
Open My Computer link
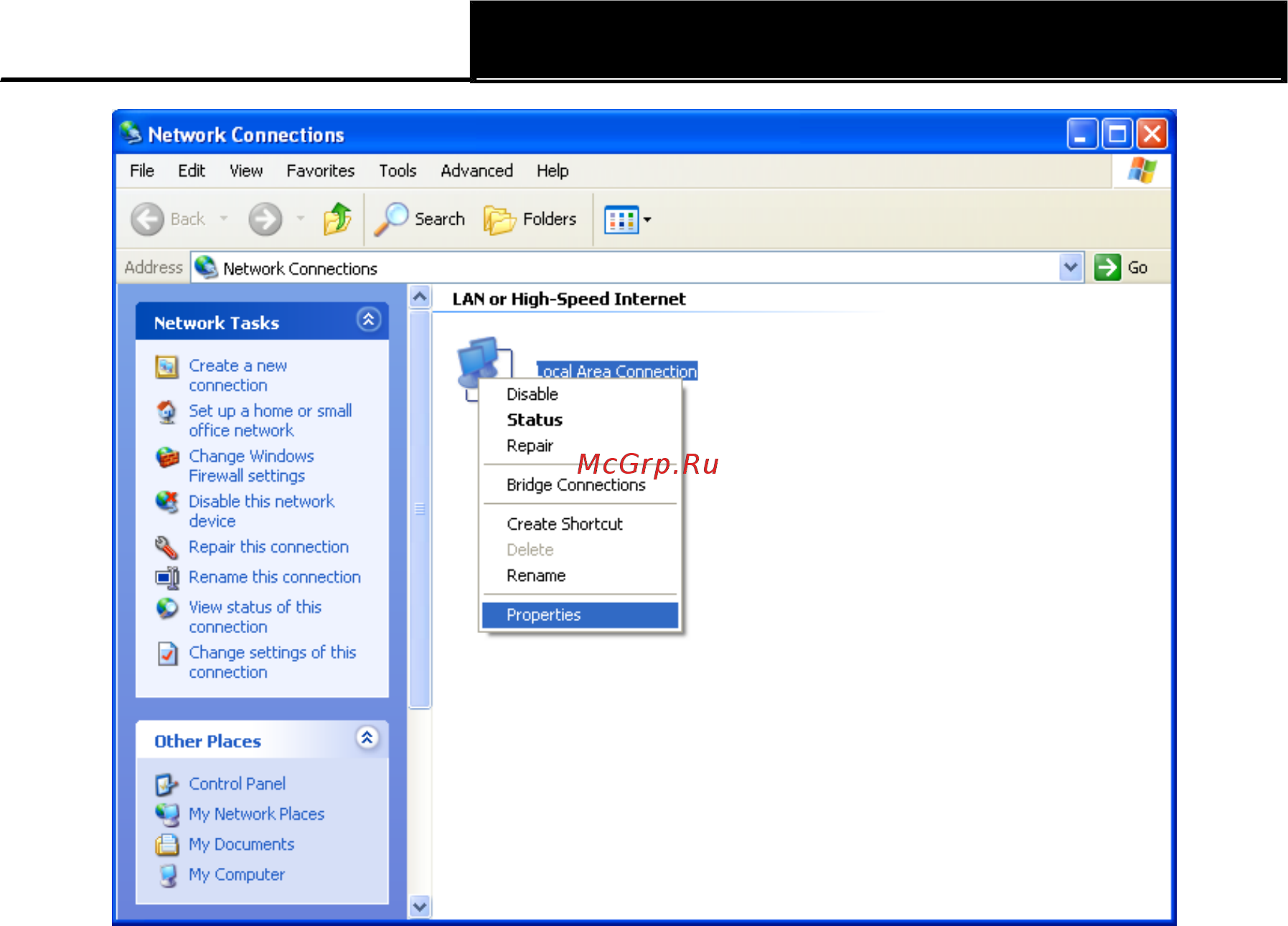(236, 874)
